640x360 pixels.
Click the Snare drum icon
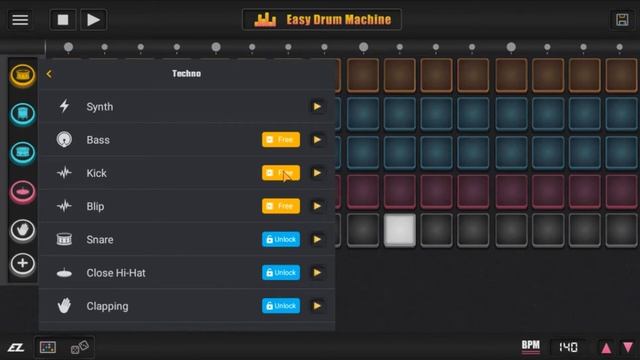point(64,239)
